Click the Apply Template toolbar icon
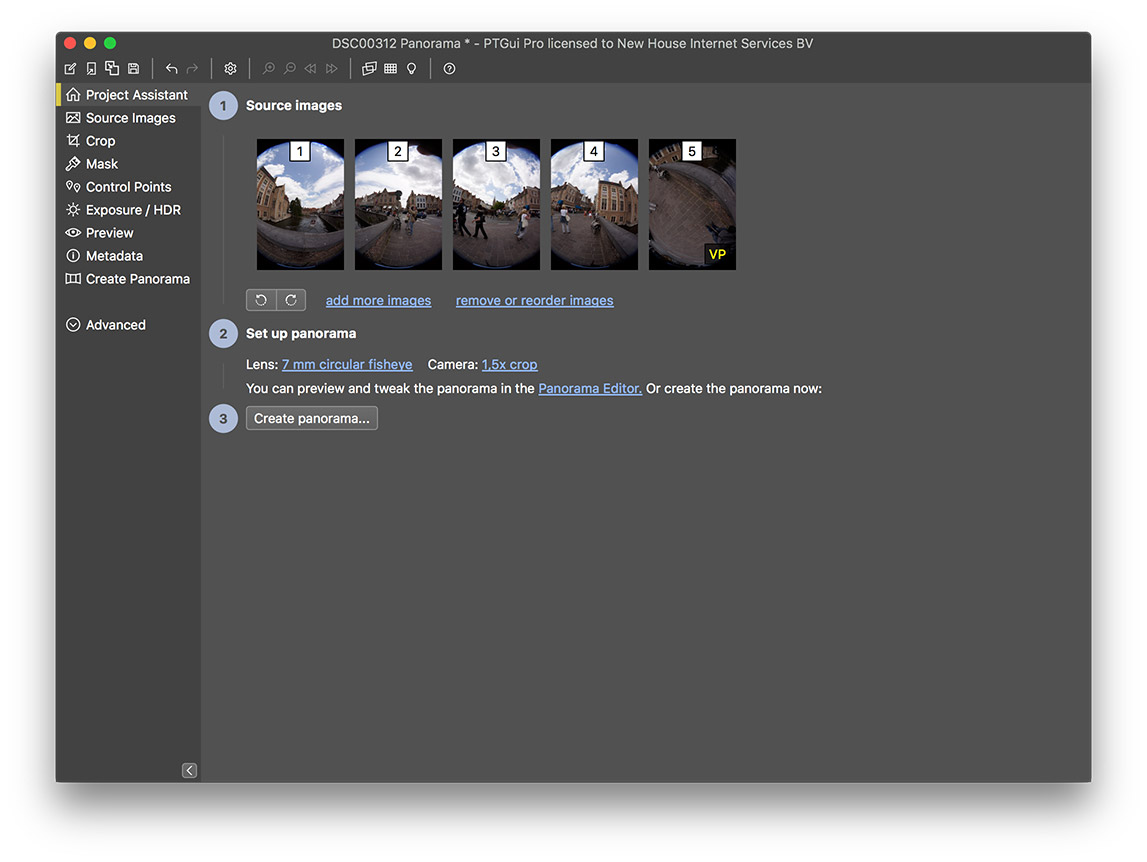The image size is (1147, 862). [112, 68]
